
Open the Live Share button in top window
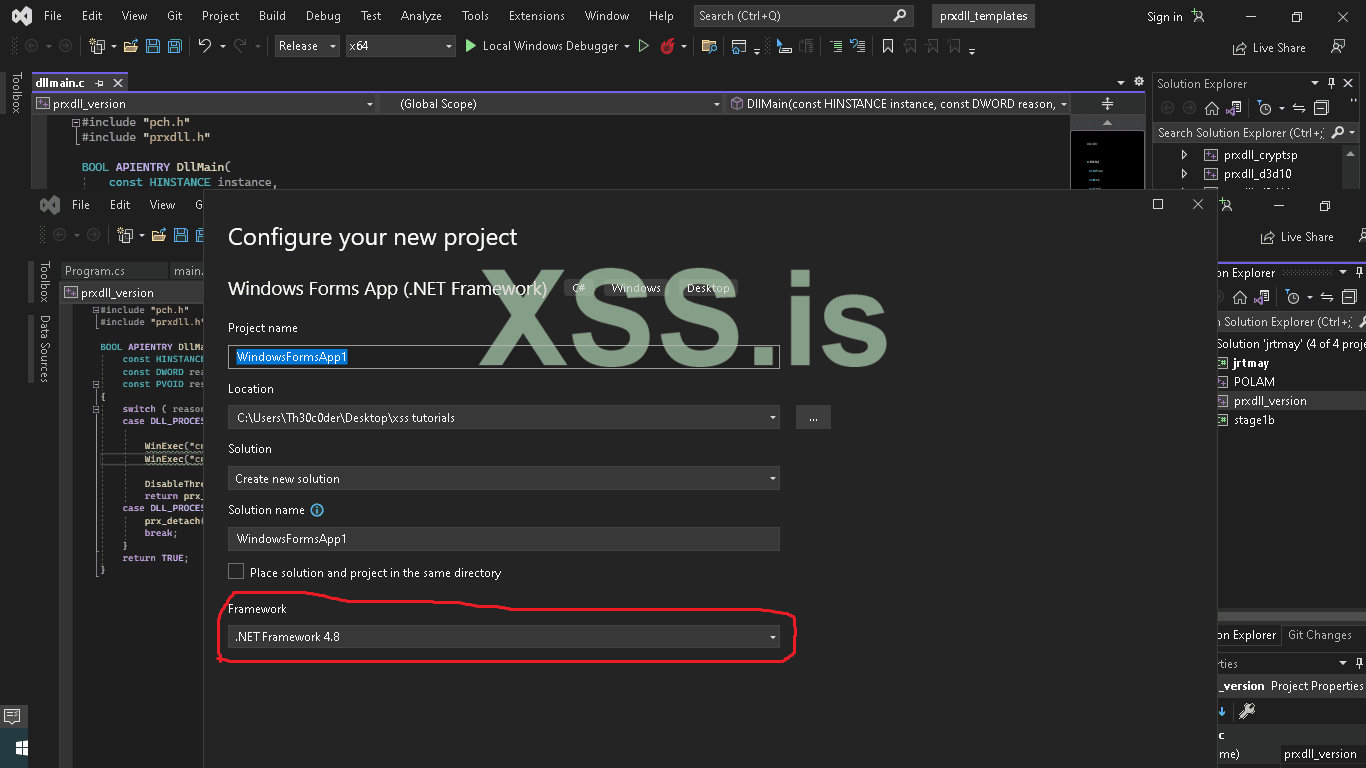tap(1269, 48)
